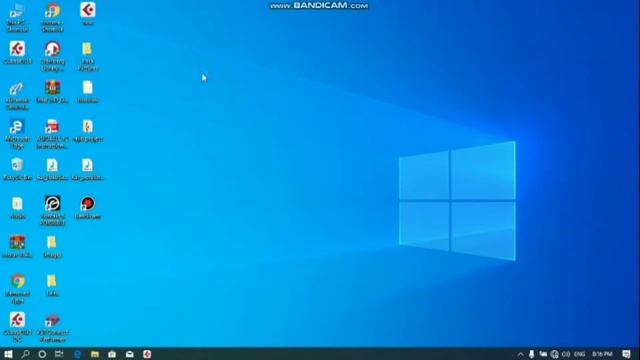Show hidden system tray icons
Viewport: 640px width, 360px height.
pos(520,354)
